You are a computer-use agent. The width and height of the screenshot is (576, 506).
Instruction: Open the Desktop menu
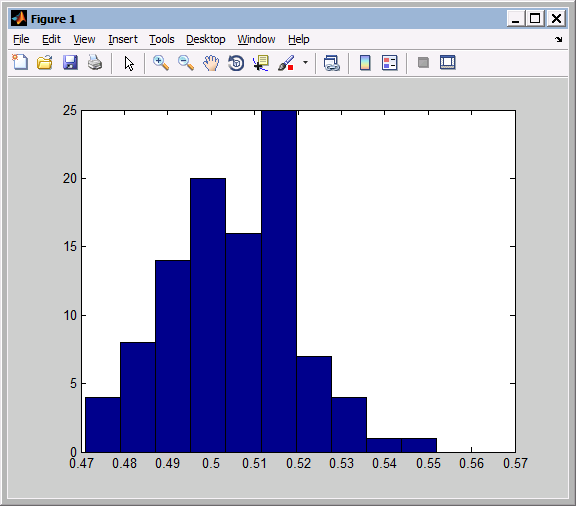(x=206, y=39)
